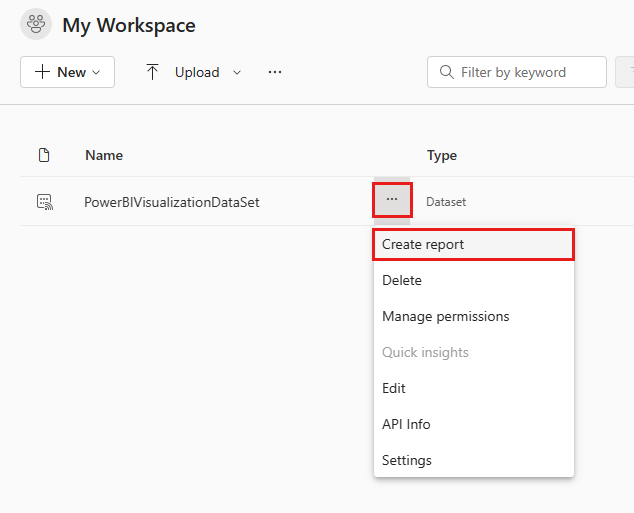
Task: Select Edit in the context menu
Action: (x=394, y=388)
